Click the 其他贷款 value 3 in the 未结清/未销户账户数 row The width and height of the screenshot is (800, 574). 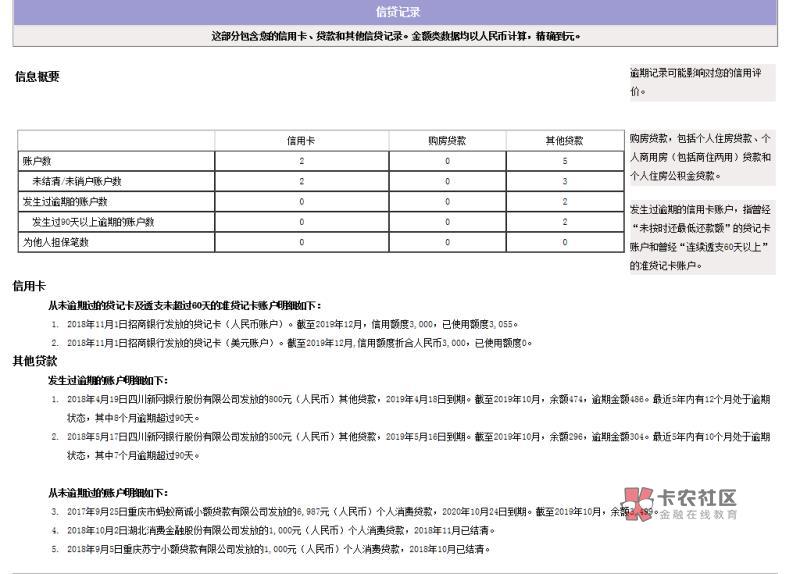(565, 181)
